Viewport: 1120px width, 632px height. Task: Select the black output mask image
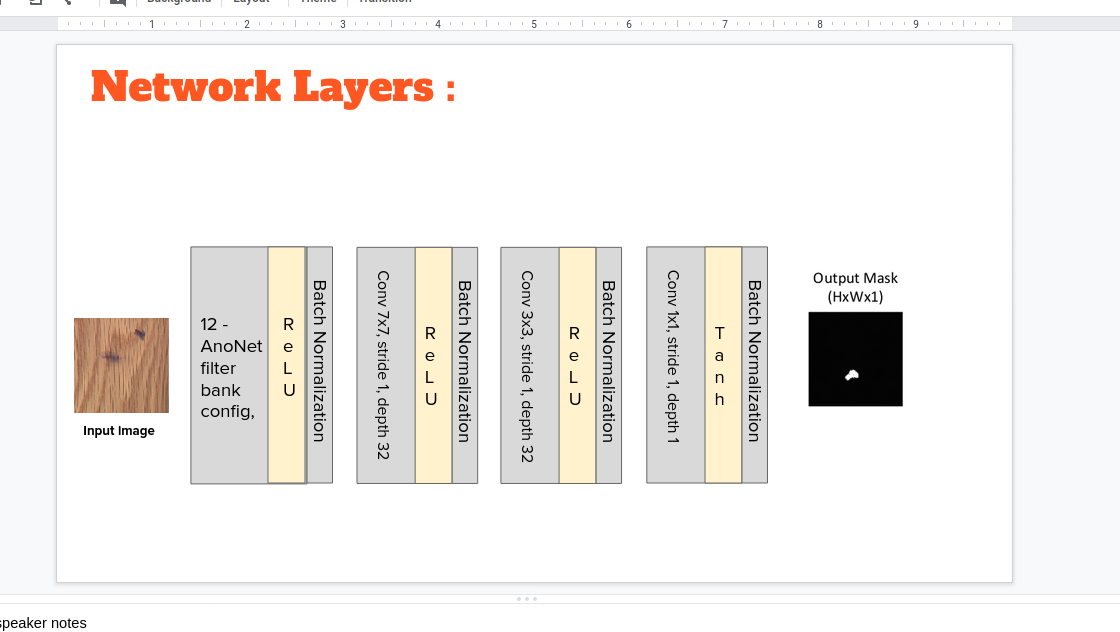855,359
